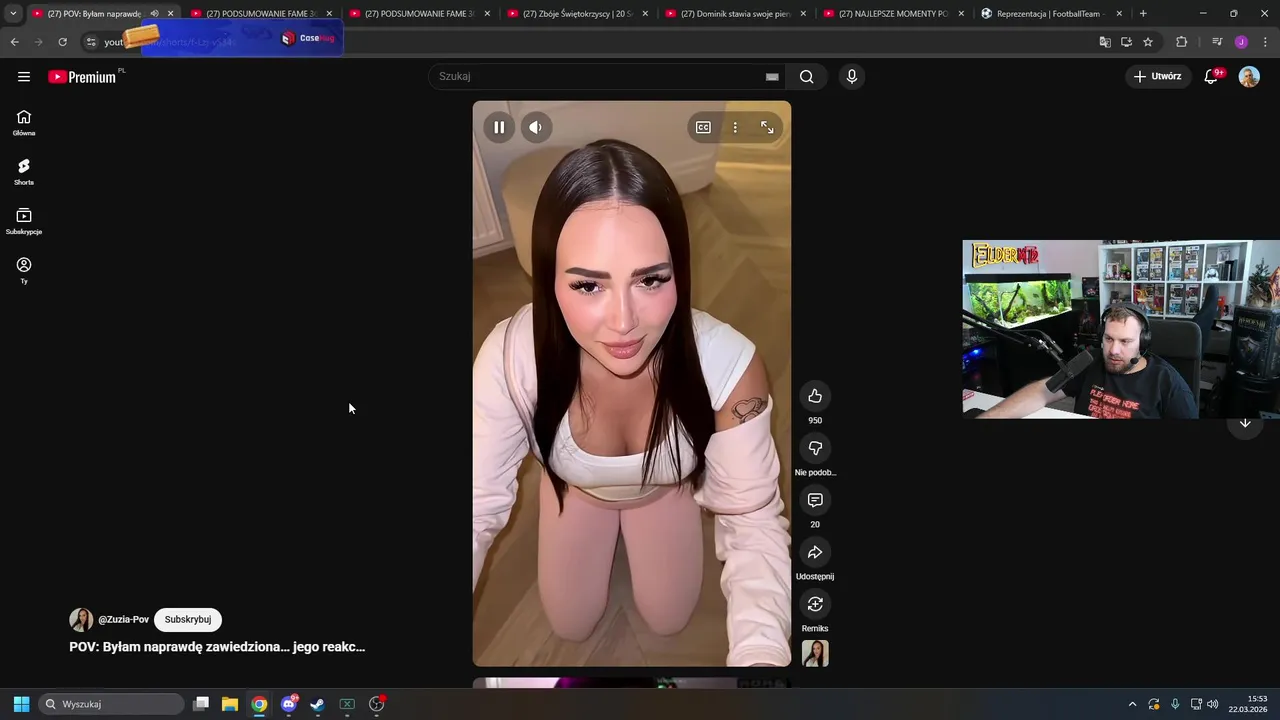Mute the Short's volume

(536, 127)
